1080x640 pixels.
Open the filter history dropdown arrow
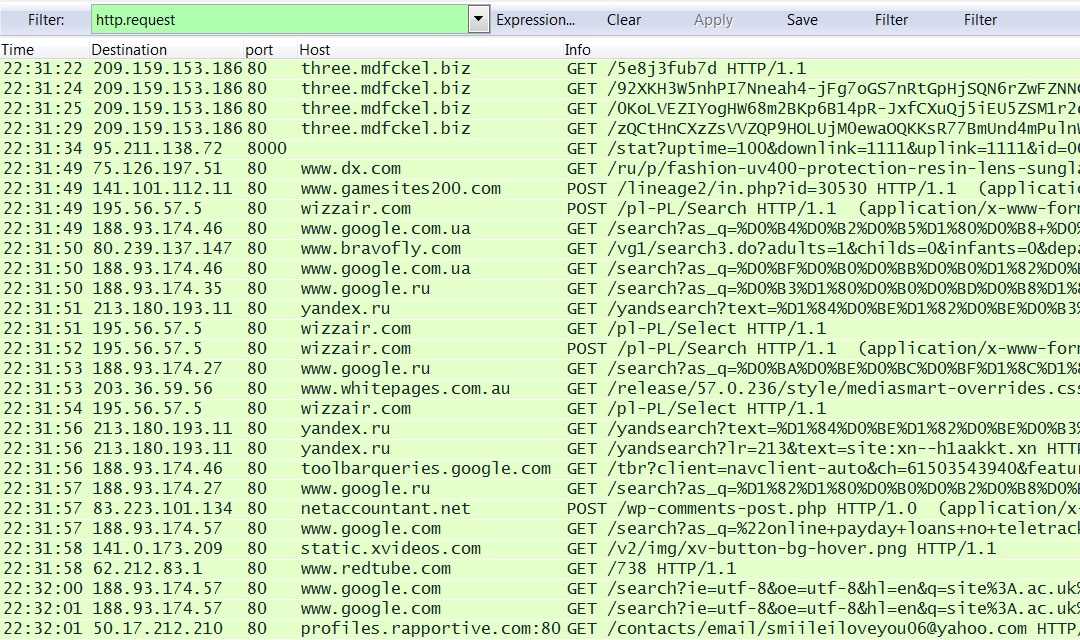coord(478,20)
